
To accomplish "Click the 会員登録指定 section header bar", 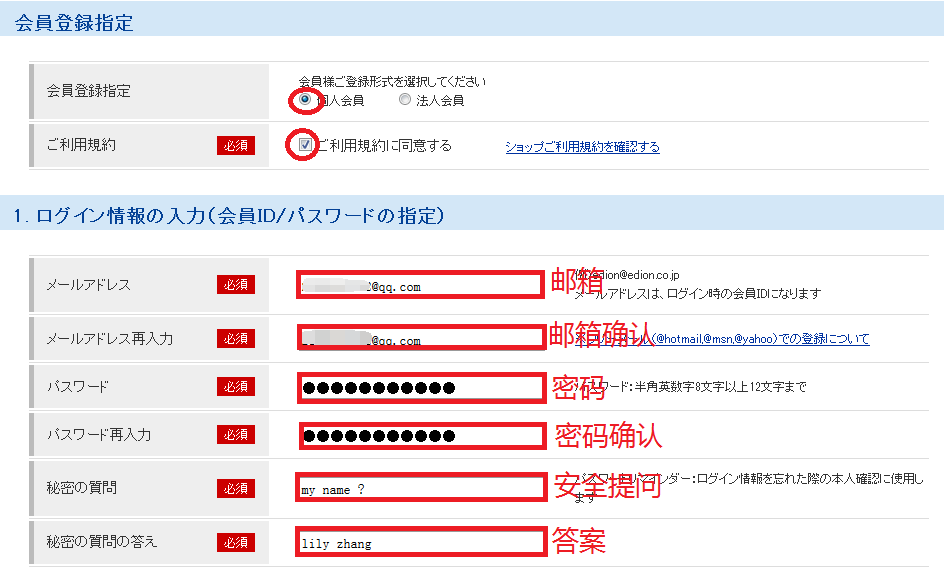I will [x=472, y=22].
